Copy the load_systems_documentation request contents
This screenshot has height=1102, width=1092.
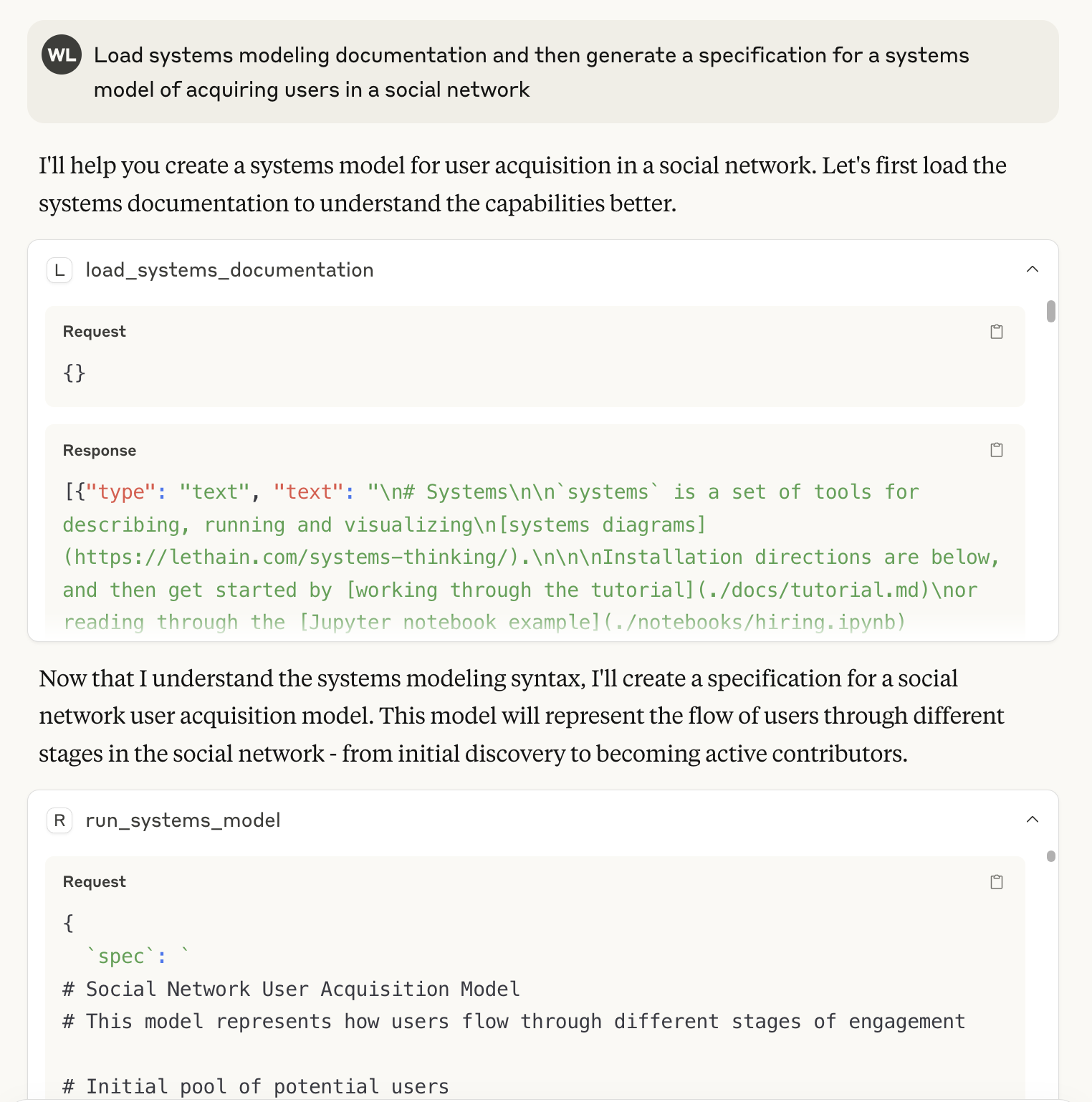tap(996, 331)
